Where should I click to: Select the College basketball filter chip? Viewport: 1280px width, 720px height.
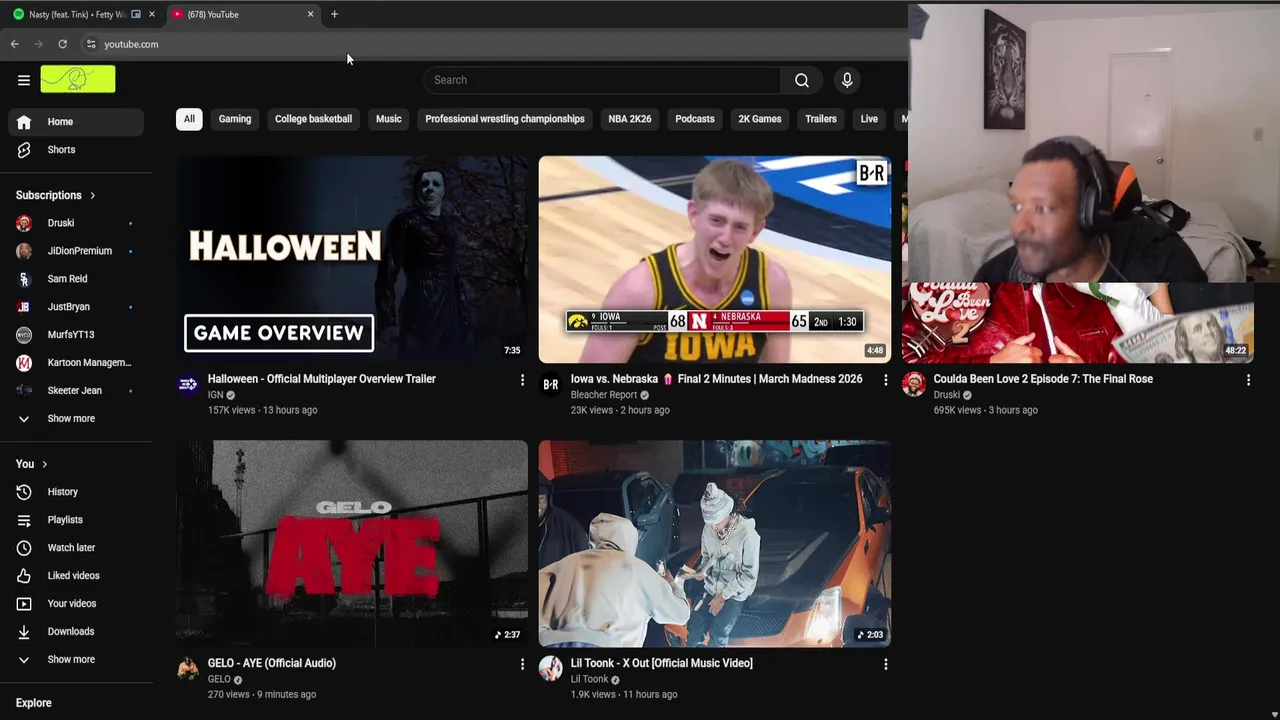(313, 119)
